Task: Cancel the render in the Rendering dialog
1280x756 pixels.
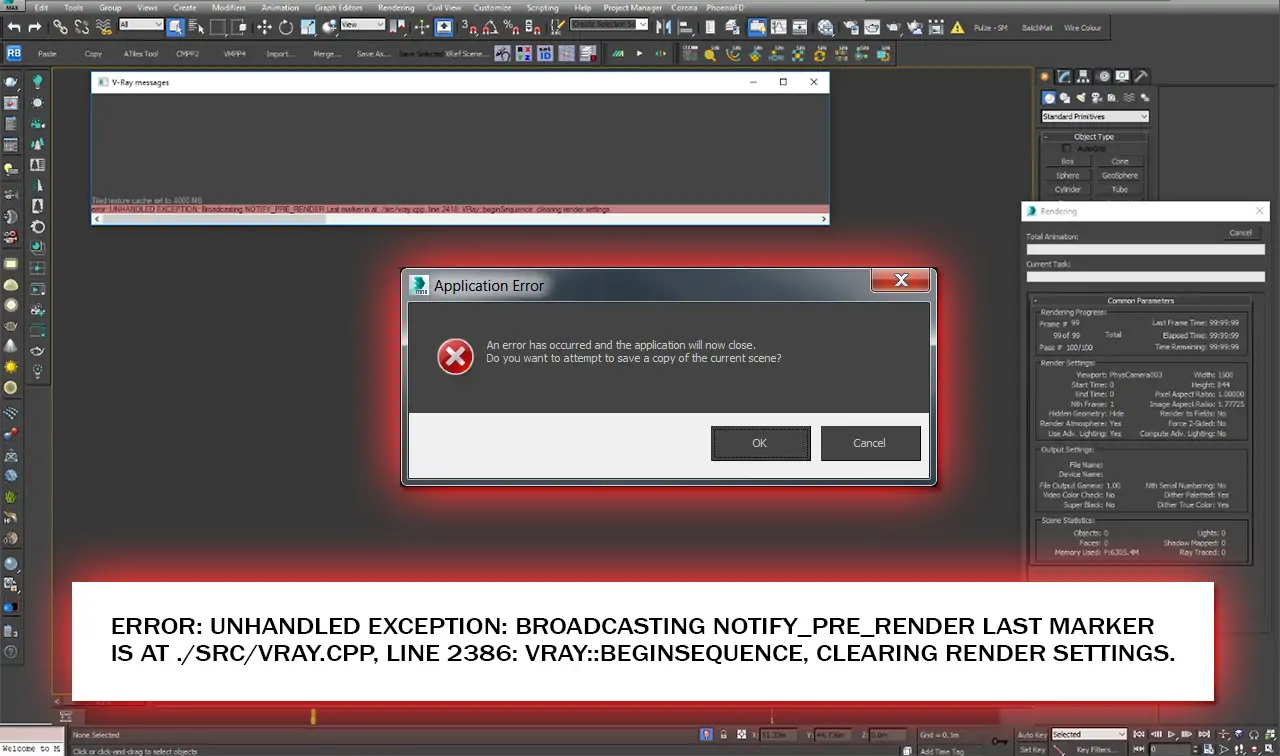Action: (1240, 233)
